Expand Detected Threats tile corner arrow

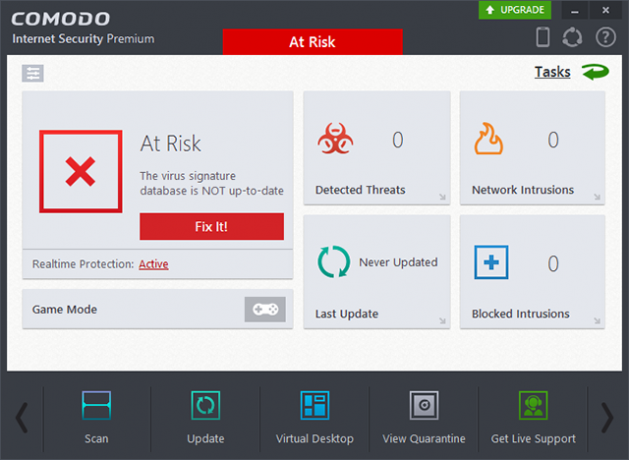(442, 197)
